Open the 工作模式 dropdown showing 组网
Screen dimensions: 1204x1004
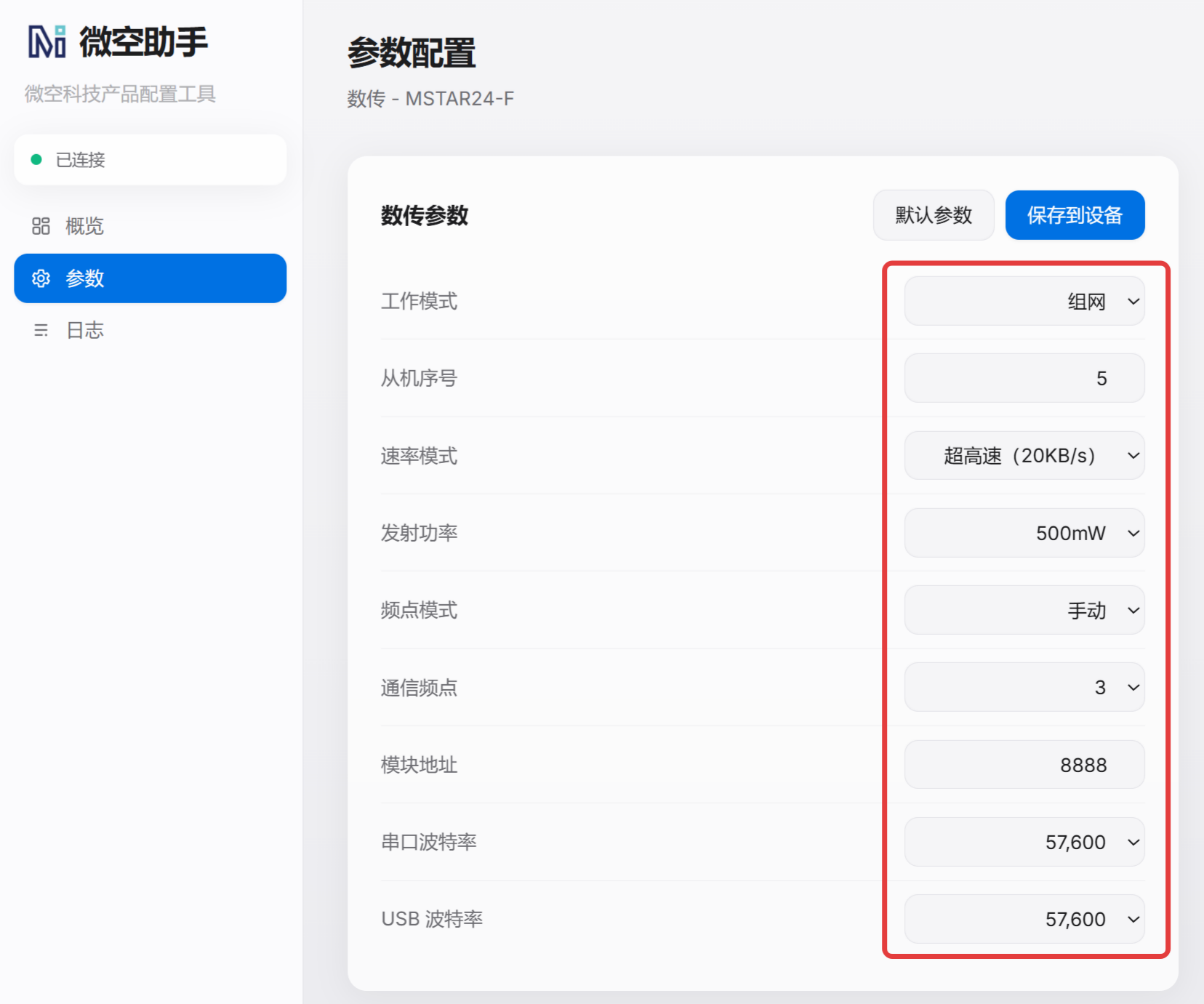click(x=1024, y=301)
